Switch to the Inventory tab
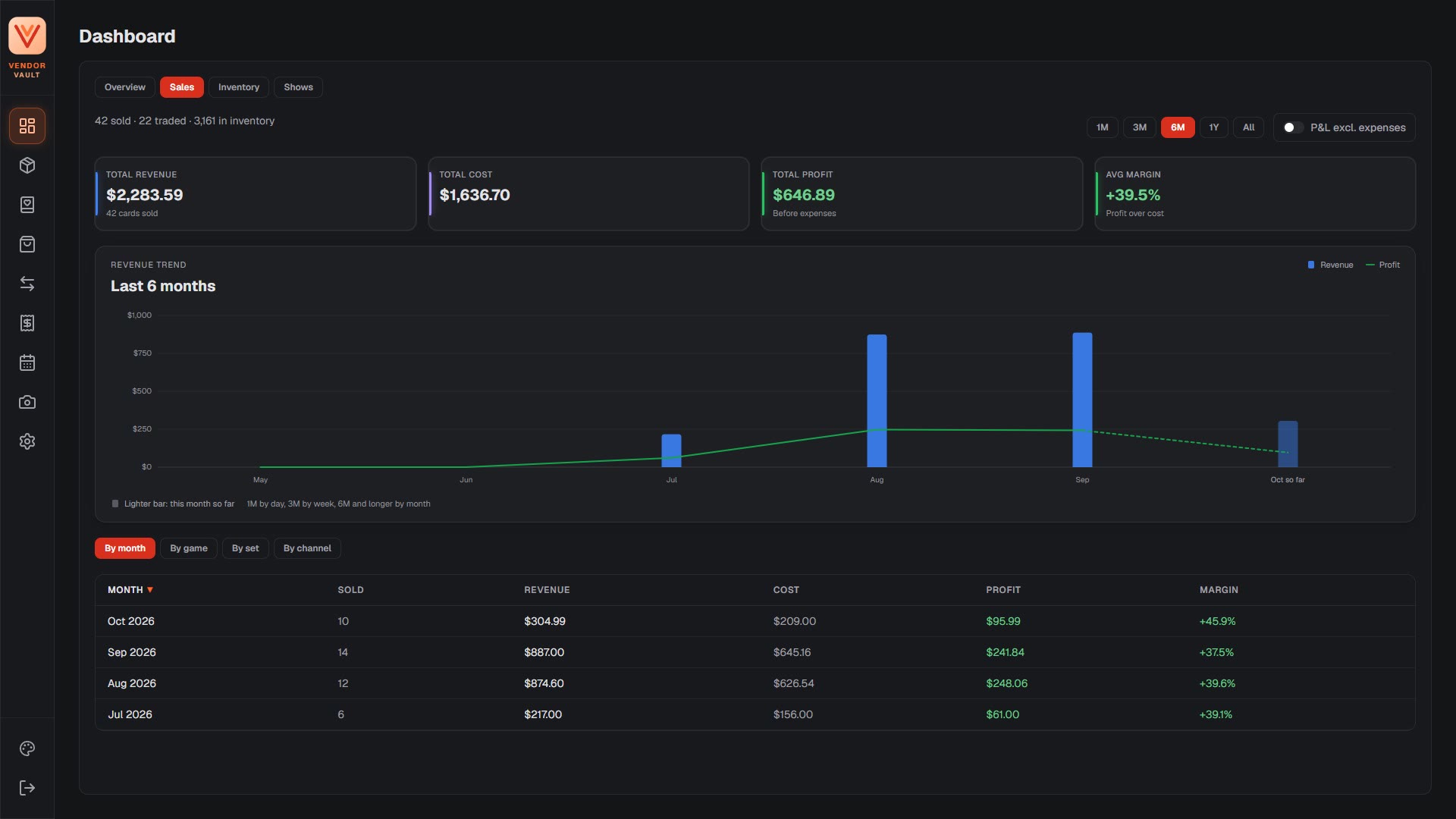This screenshot has height=819, width=1456. point(239,87)
